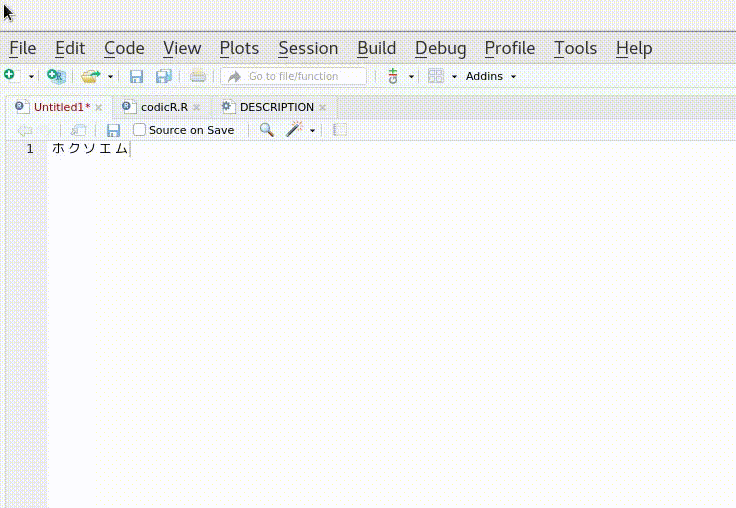Click the Compile Report notebook icon

(339, 130)
